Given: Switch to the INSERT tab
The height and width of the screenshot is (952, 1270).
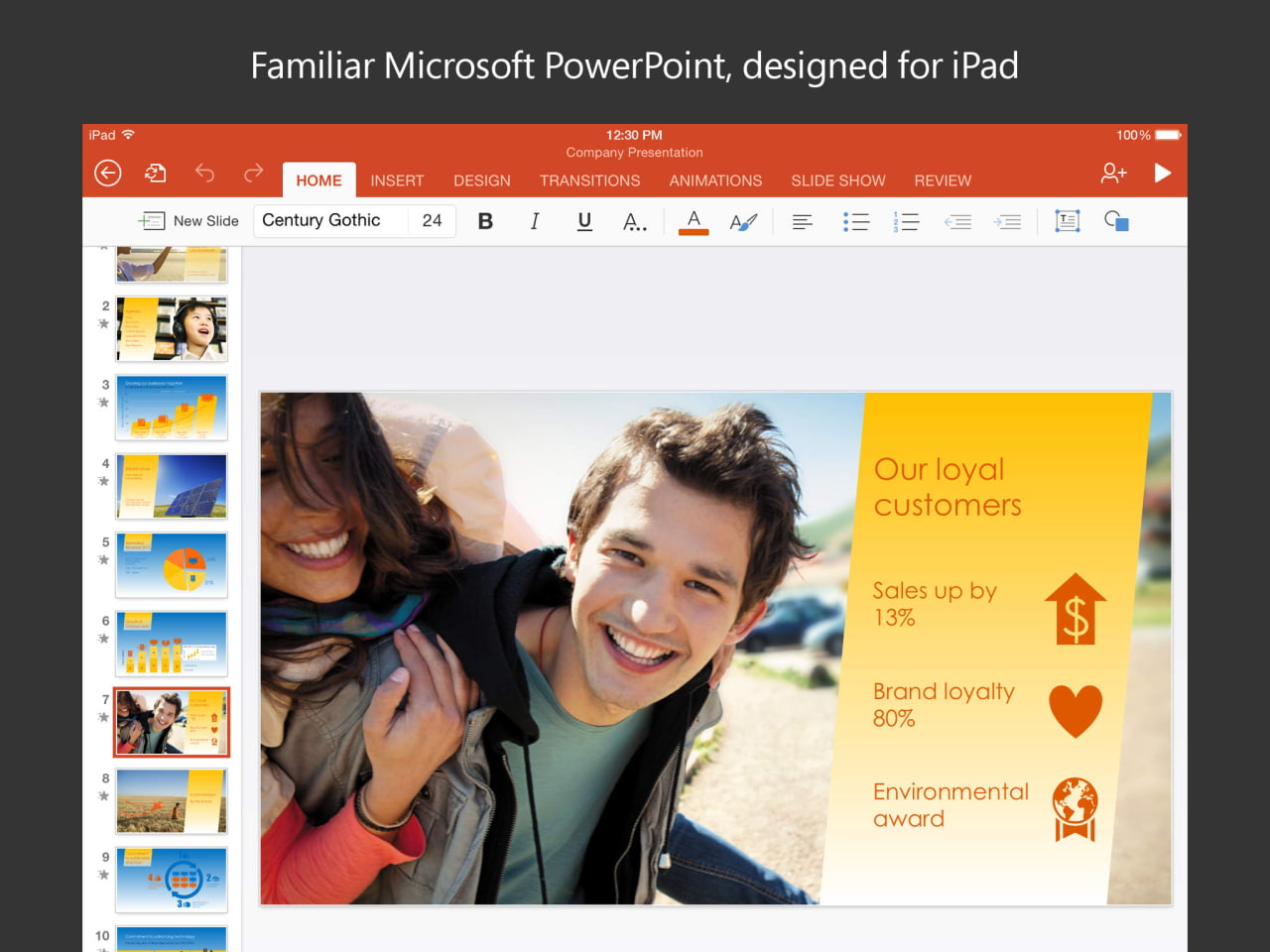Looking at the screenshot, I should 397,180.
